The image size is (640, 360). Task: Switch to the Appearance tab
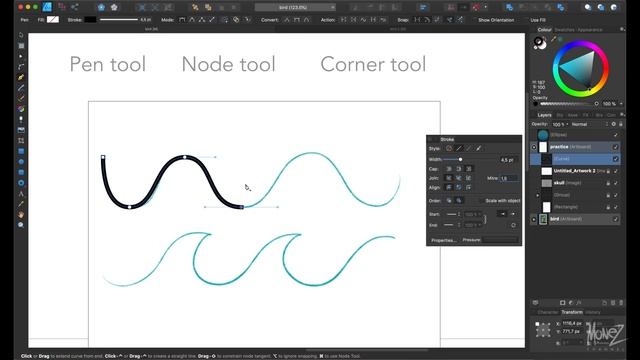[590, 30]
